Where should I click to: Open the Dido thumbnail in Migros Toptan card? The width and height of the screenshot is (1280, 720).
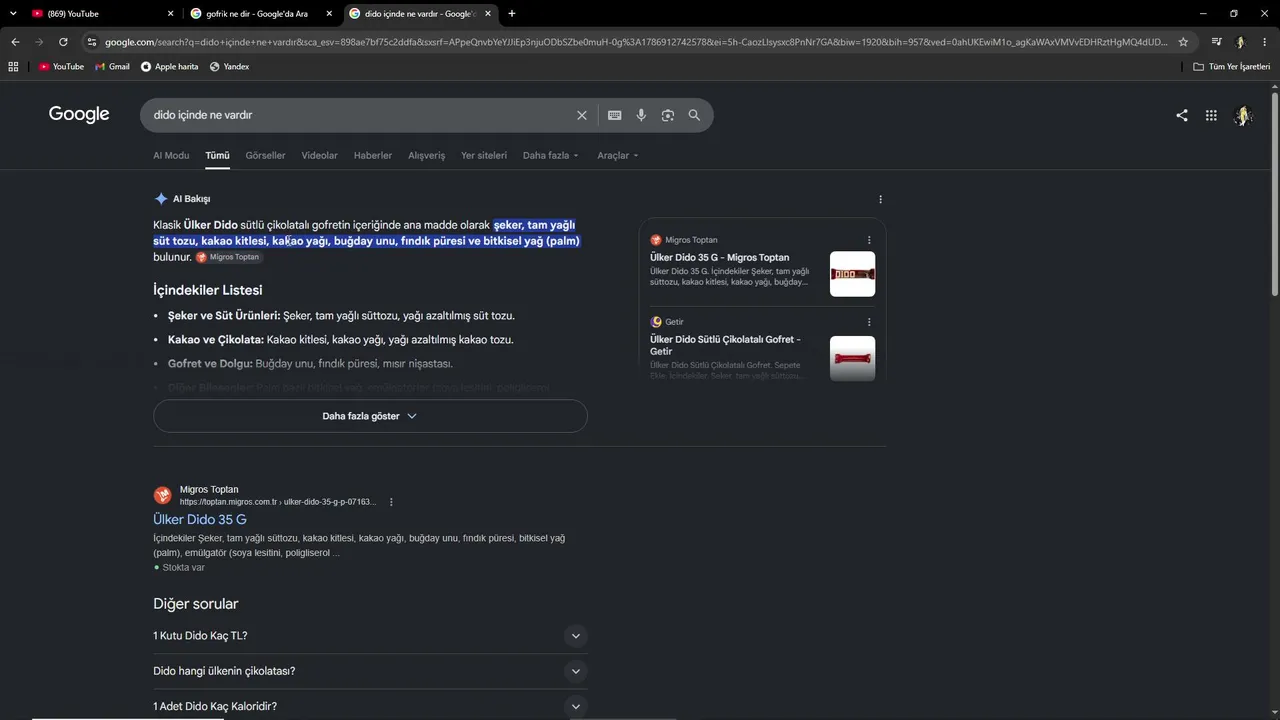pos(852,274)
